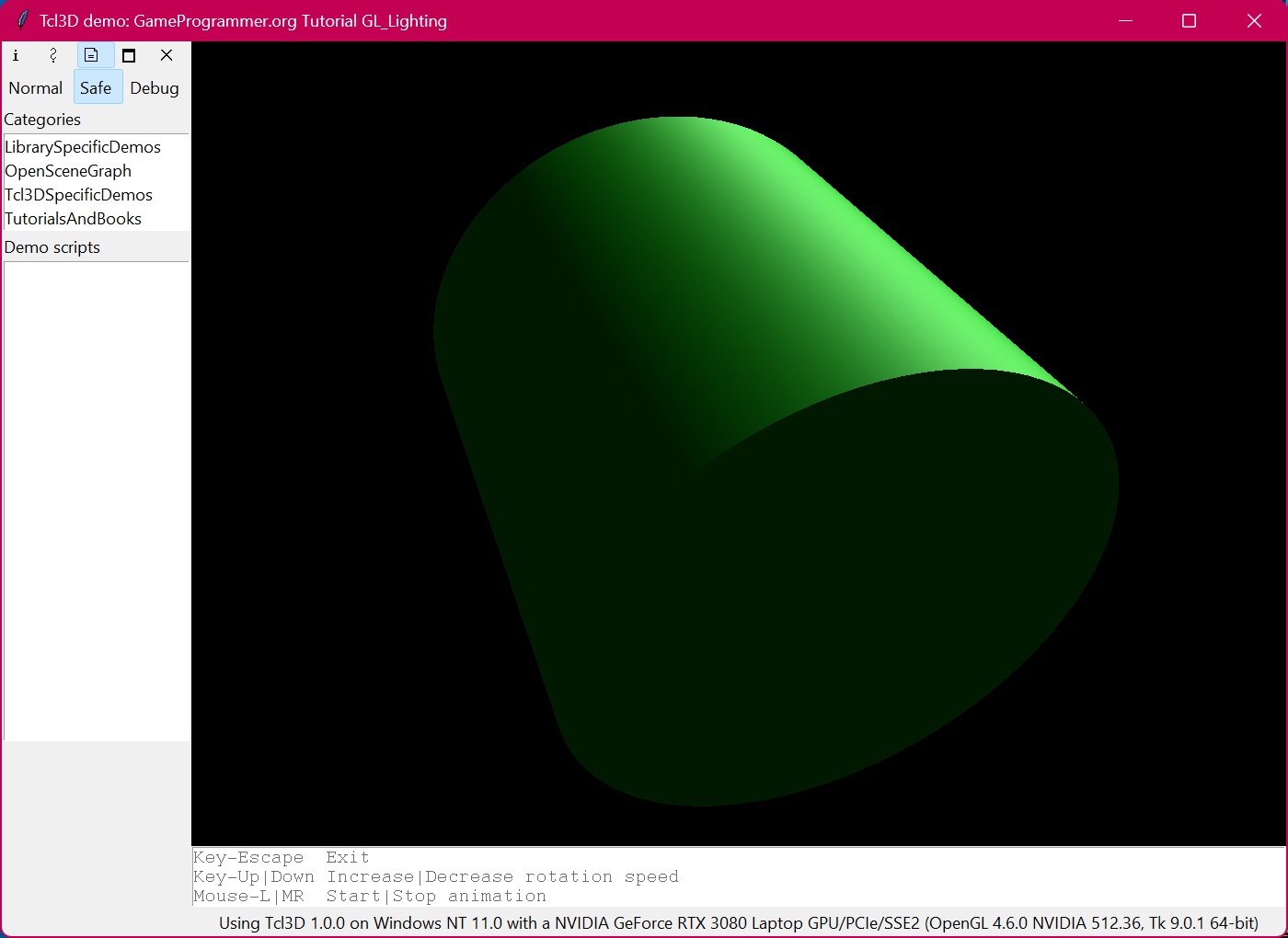
Task: Click the Demo scripts heading label
Action: (x=52, y=247)
